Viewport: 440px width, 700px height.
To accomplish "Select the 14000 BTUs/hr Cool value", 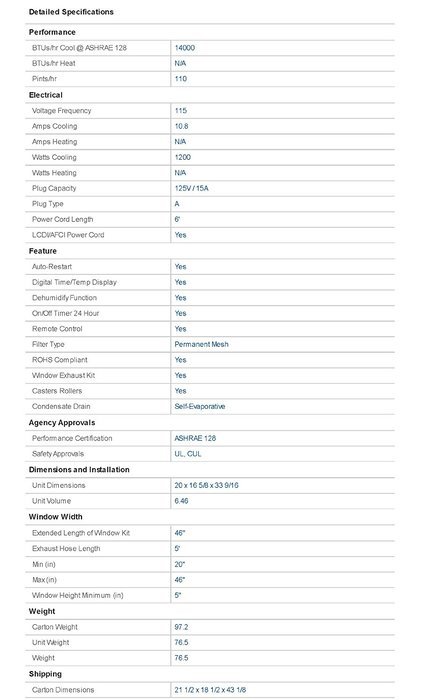I will click(x=184, y=48).
